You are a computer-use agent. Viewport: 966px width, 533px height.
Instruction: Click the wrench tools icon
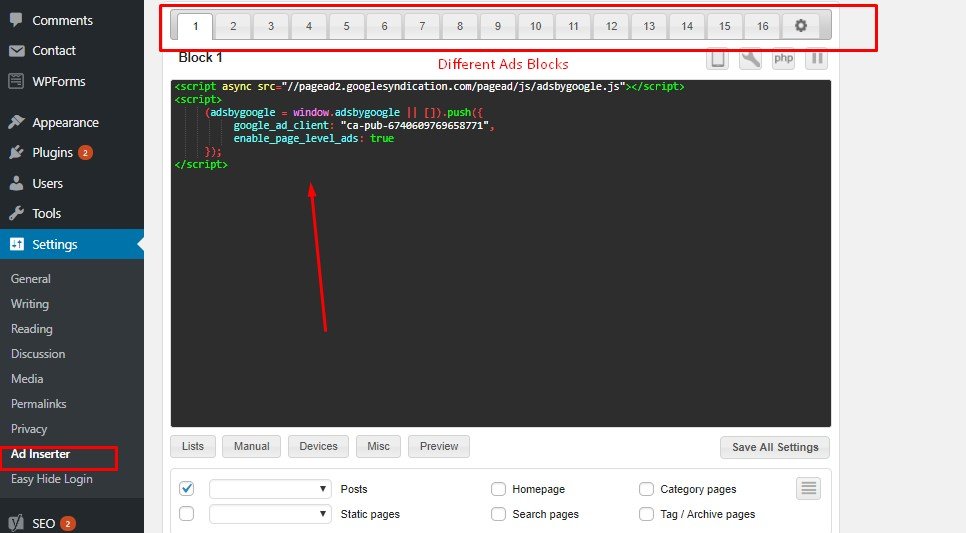point(750,59)
